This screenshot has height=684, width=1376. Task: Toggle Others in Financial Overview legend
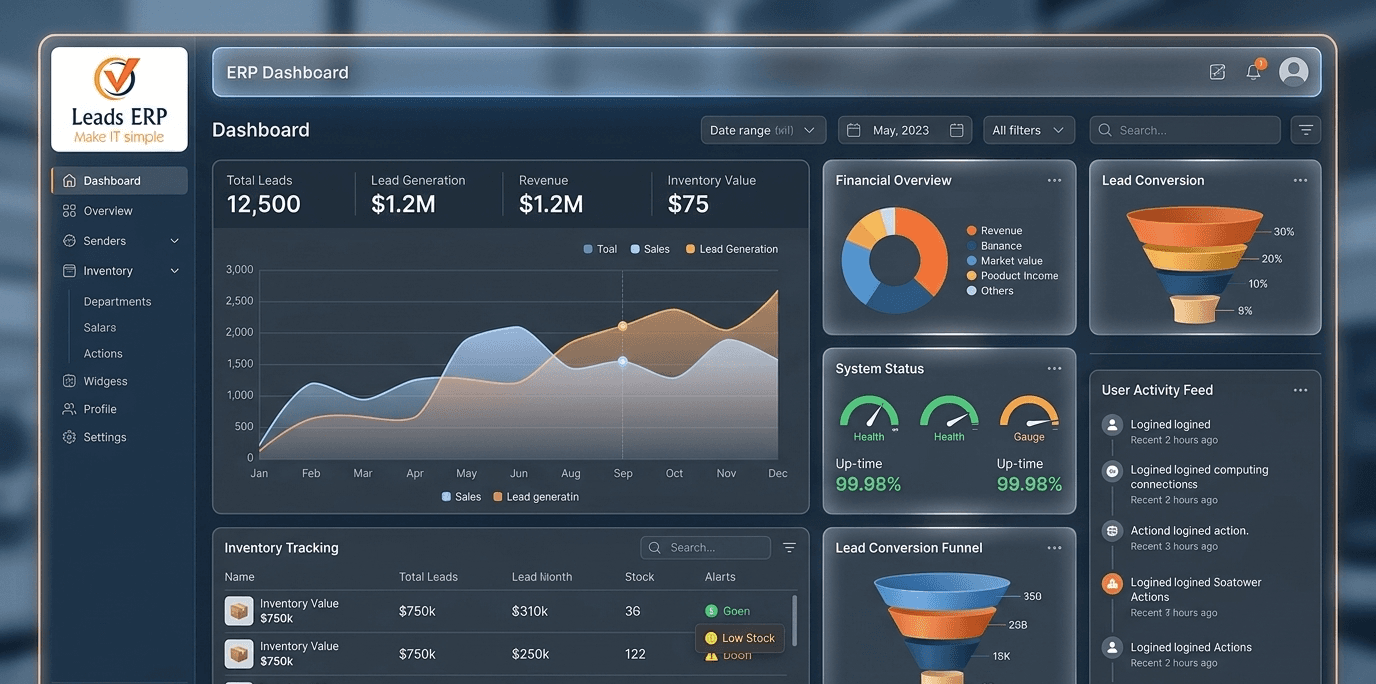pyautogui.click(x=990, y=291)
